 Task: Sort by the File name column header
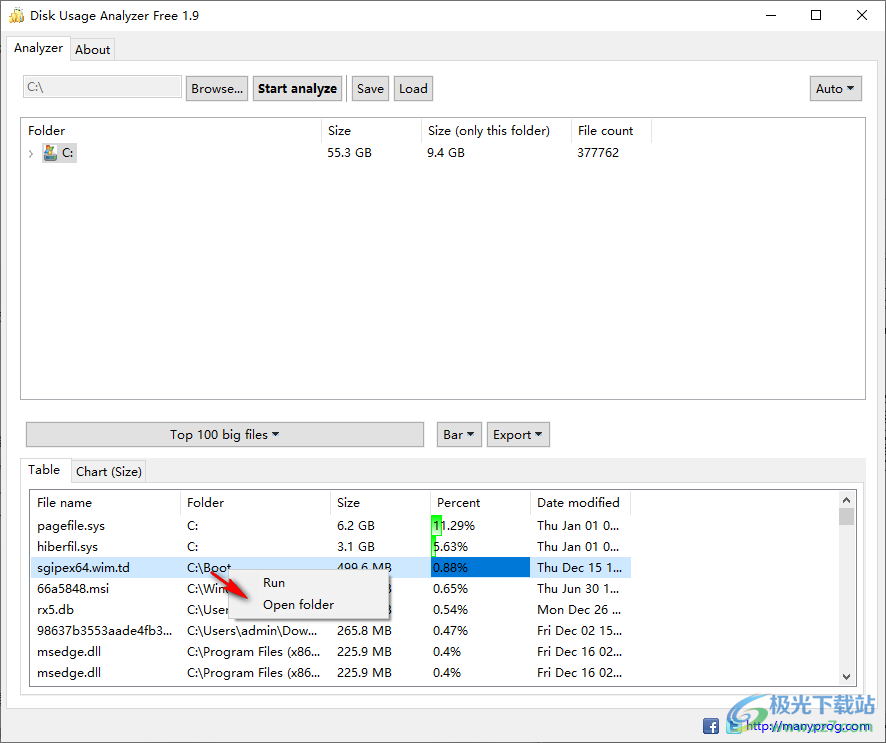point(106,502)
